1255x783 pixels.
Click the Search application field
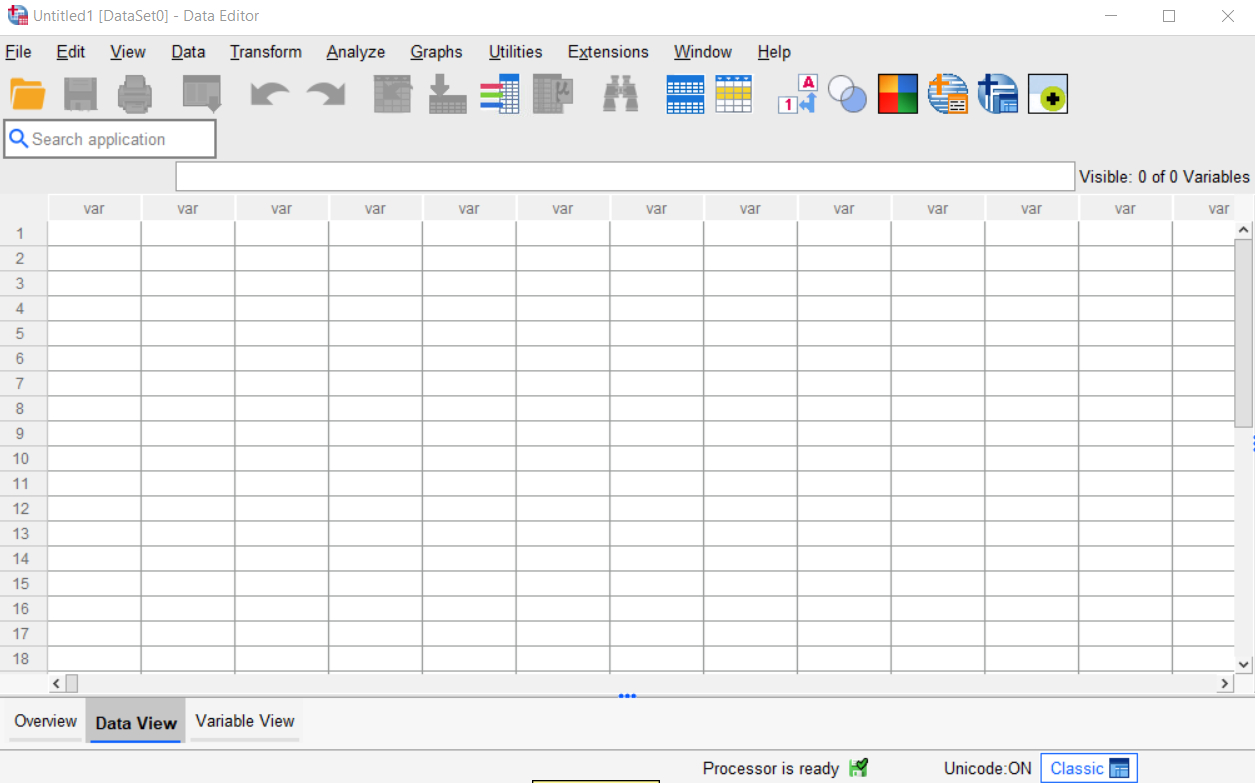point(110,139)
